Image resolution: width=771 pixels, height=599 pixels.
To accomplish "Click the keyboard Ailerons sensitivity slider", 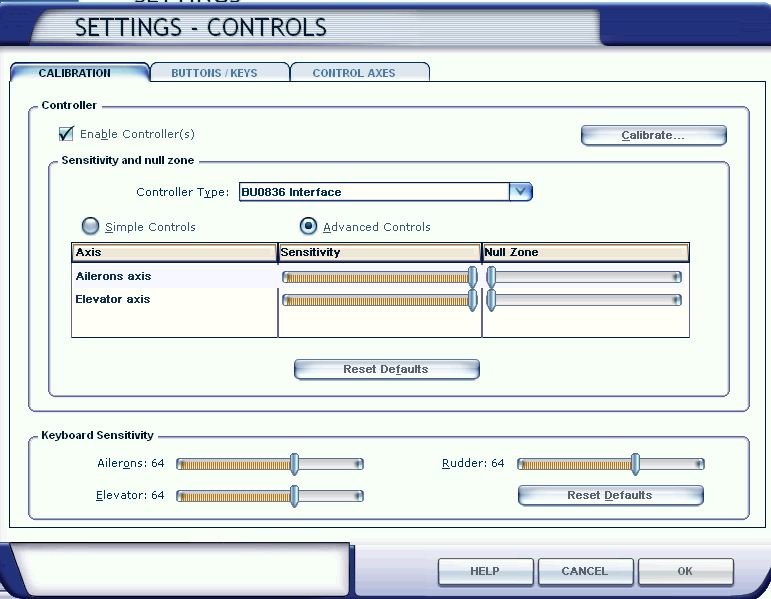I will (x=270, y=464).
